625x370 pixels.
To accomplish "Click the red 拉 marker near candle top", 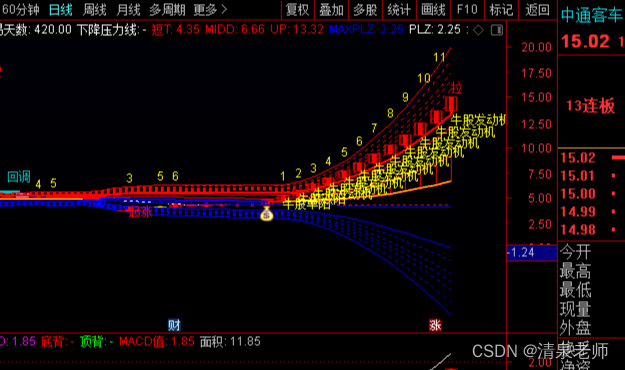I will coord(456,88).
